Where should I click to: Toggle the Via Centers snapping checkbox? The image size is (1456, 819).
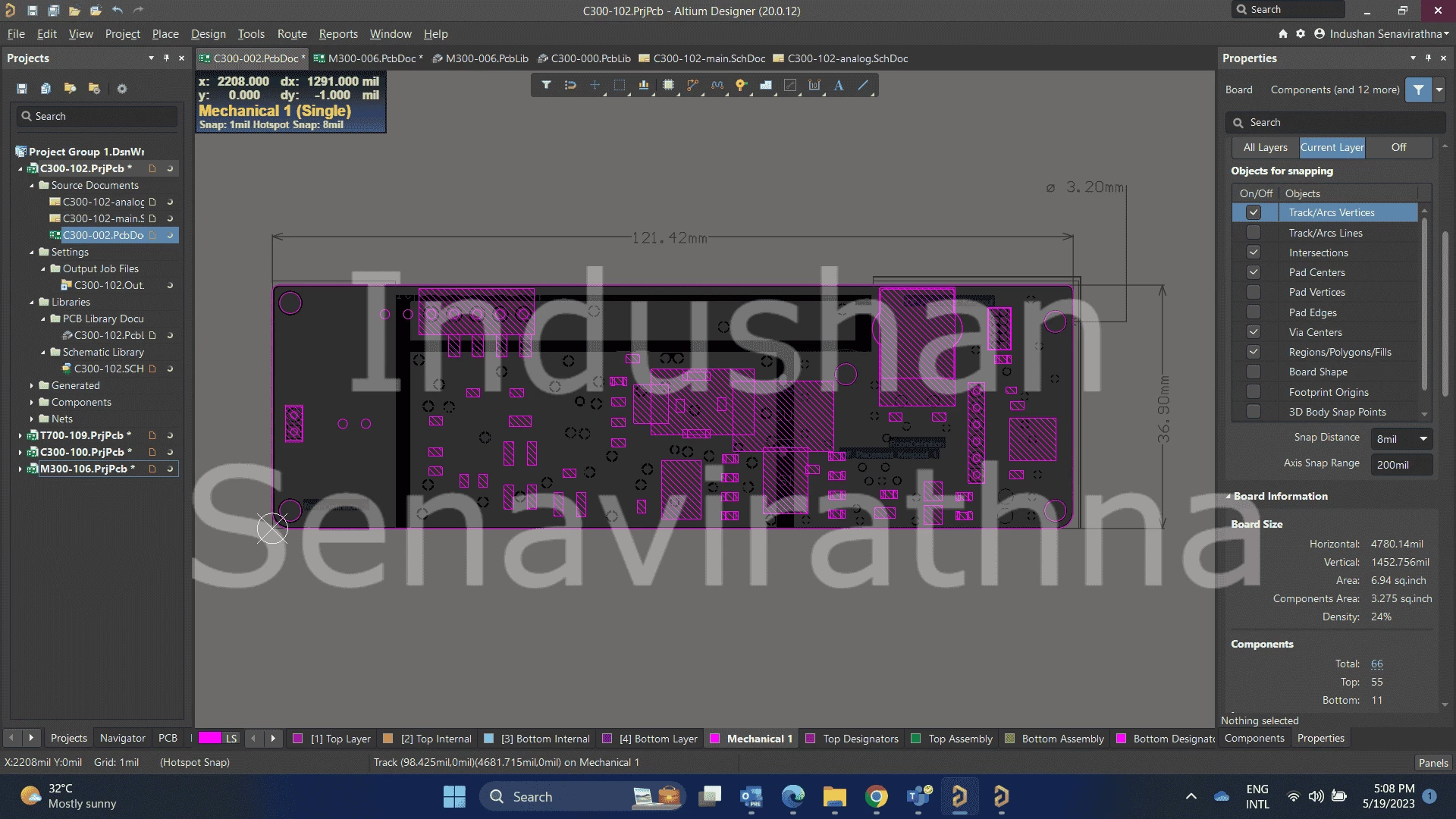[x=1254, y=332]
